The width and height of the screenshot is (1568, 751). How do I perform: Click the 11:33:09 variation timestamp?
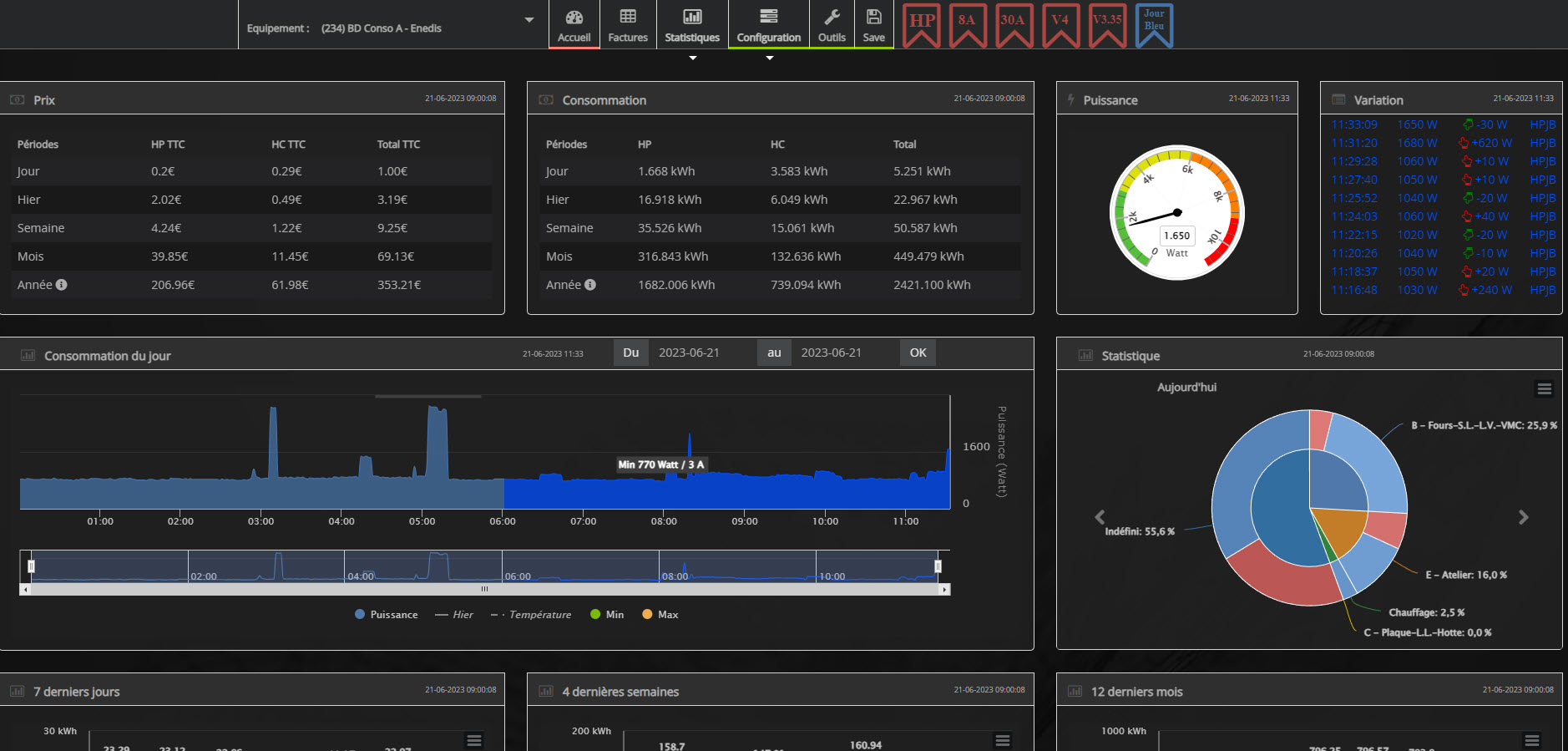click(1354, 124)
